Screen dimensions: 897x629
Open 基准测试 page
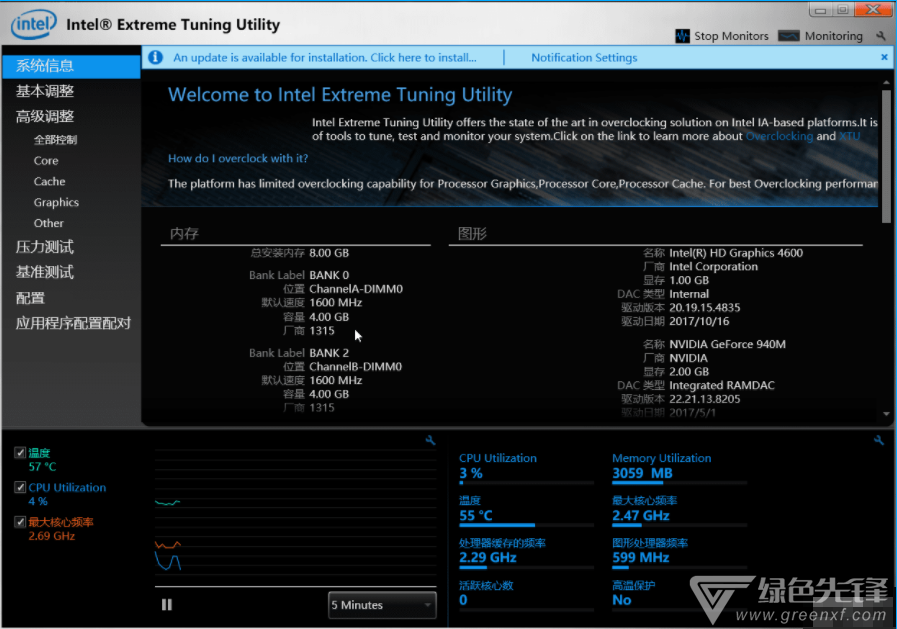(45, 272)
